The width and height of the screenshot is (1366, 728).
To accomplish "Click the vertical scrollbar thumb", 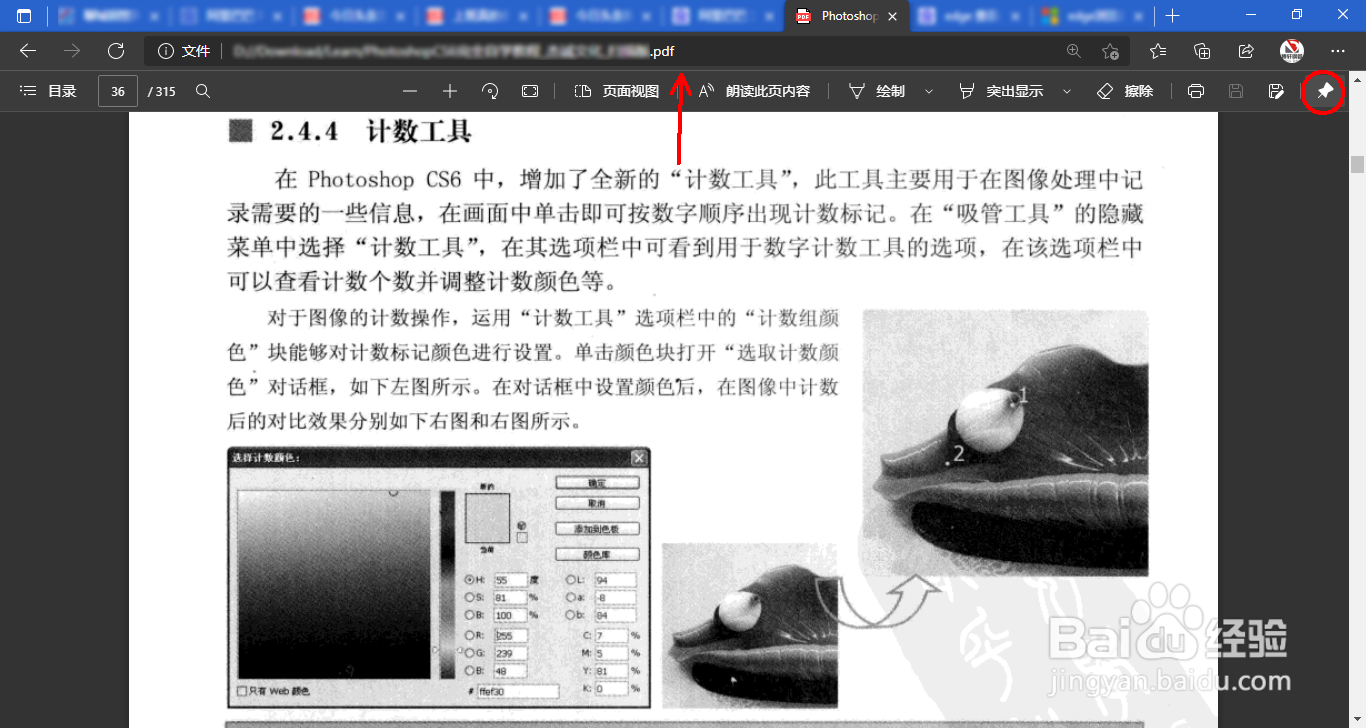I will pyautogui.click(x=1357, y=164).
